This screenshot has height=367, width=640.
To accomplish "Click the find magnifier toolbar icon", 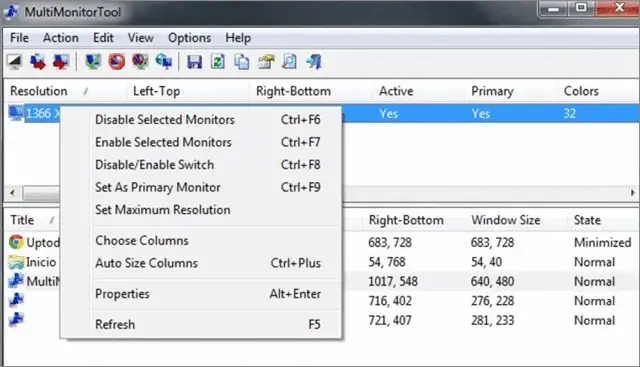I will pyautogui.click(x=289, y=62).
